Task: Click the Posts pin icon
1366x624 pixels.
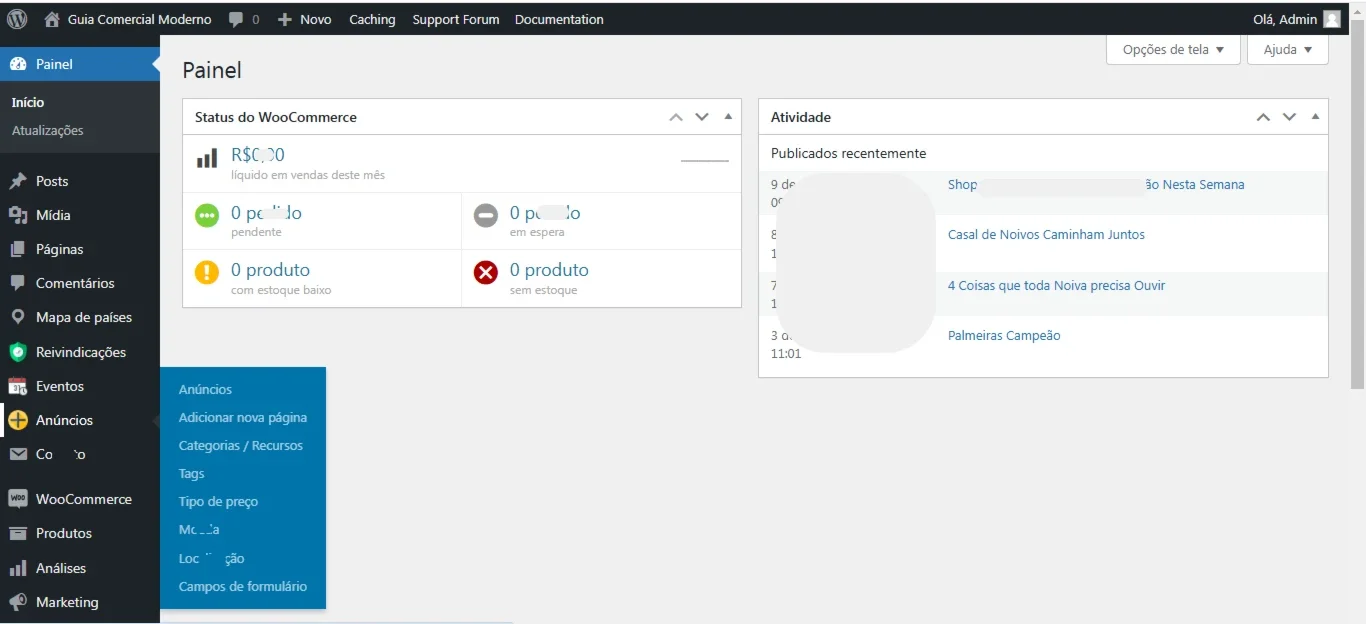Action: [17, 181]
